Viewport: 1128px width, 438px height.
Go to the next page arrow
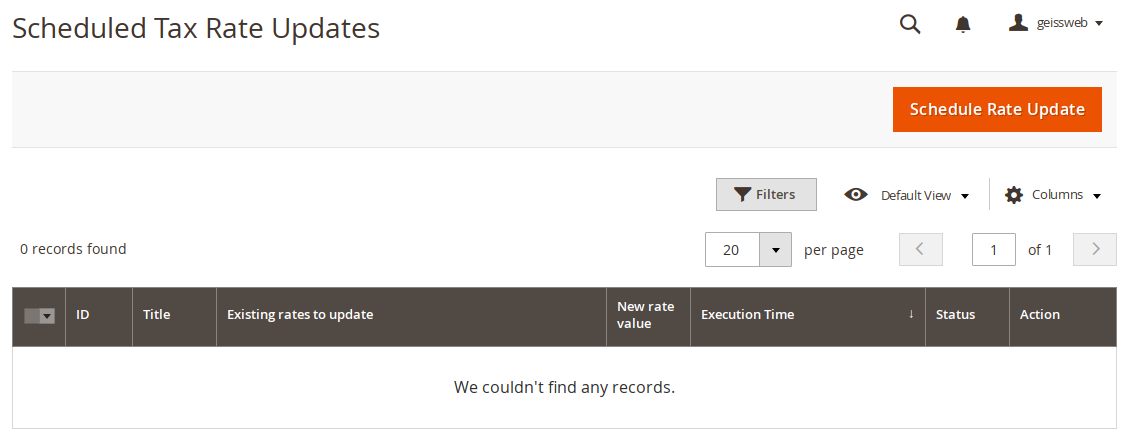[x=1095, y=250]
